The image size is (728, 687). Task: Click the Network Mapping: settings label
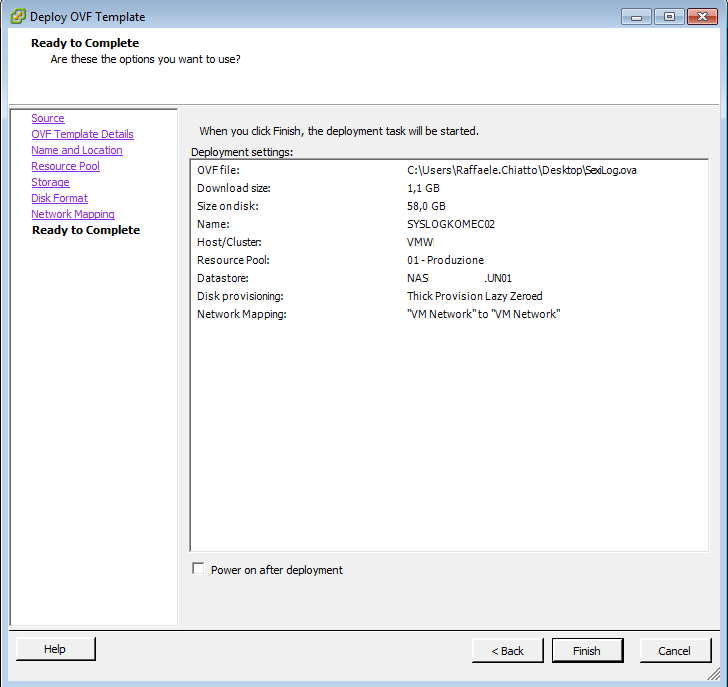click(x=242, y=314)
